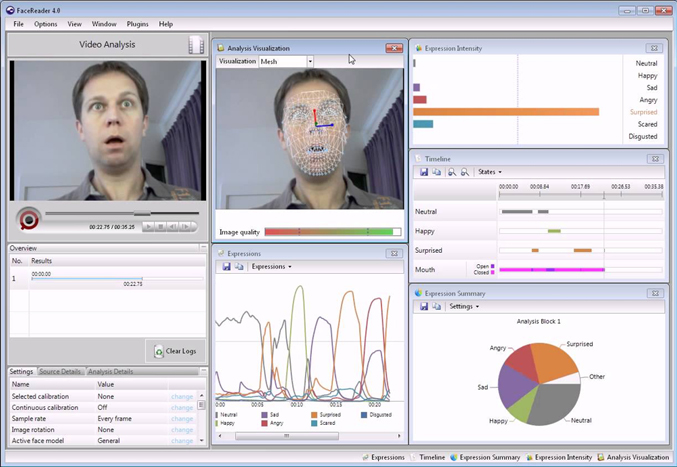Save the Expression Summary pie chart
The image size is (677, 467).
coord(424,306)
